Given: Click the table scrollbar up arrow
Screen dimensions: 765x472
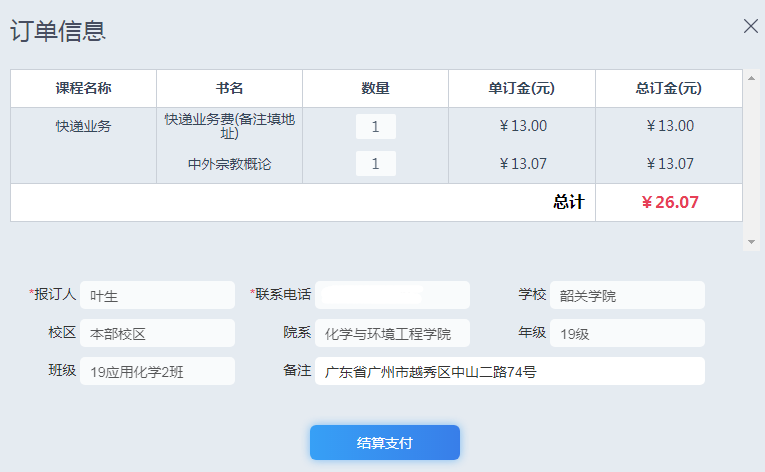Looking at the screenshot, I should [751, 76].
